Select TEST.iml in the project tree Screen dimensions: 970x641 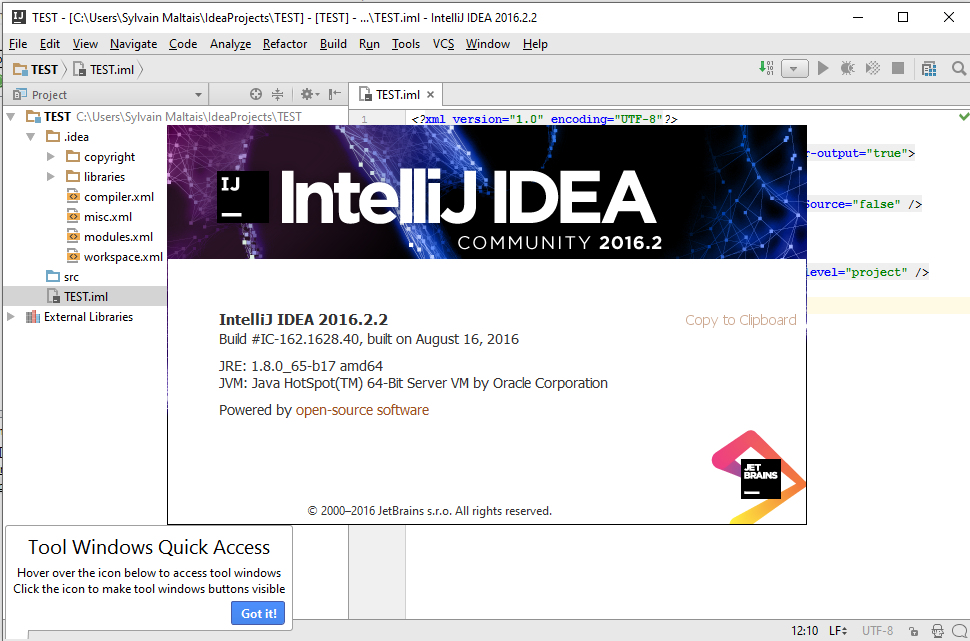click(86, 296)
